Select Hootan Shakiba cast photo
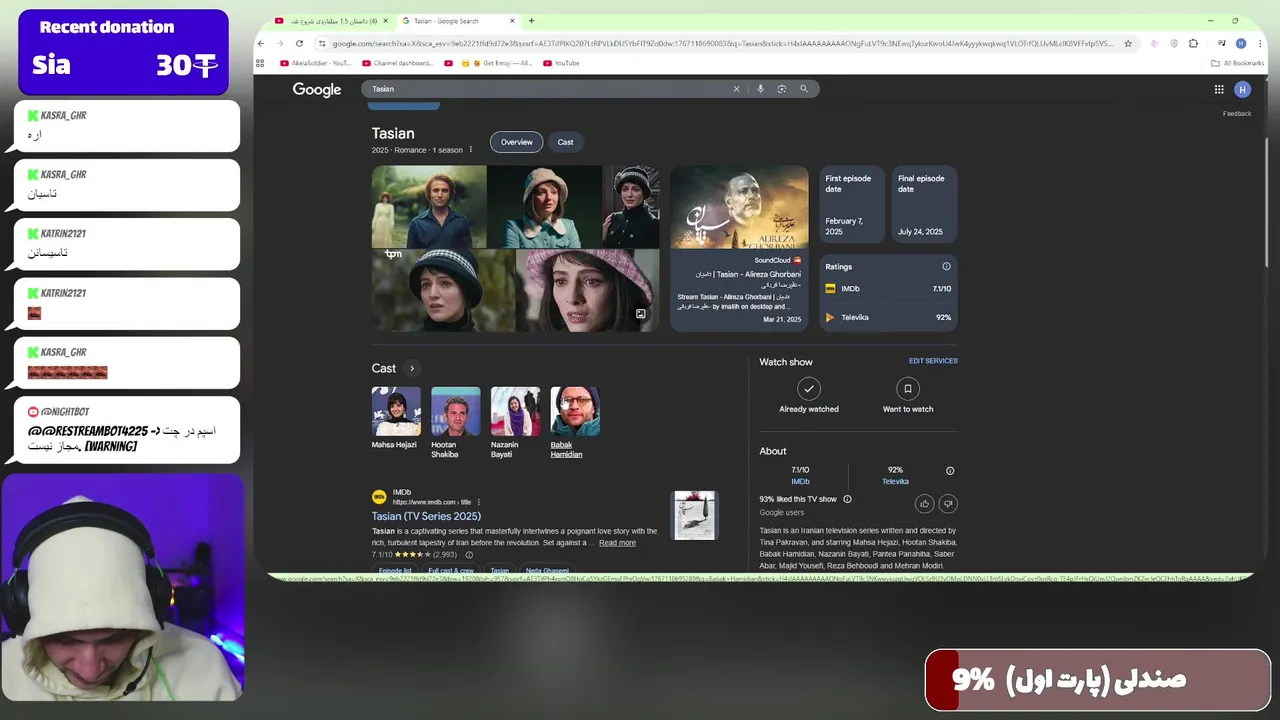 (456, 411)
